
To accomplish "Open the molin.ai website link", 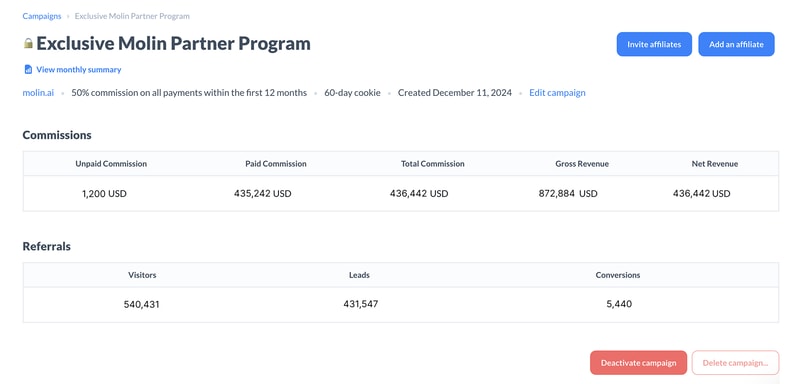I will coord(38,93).
